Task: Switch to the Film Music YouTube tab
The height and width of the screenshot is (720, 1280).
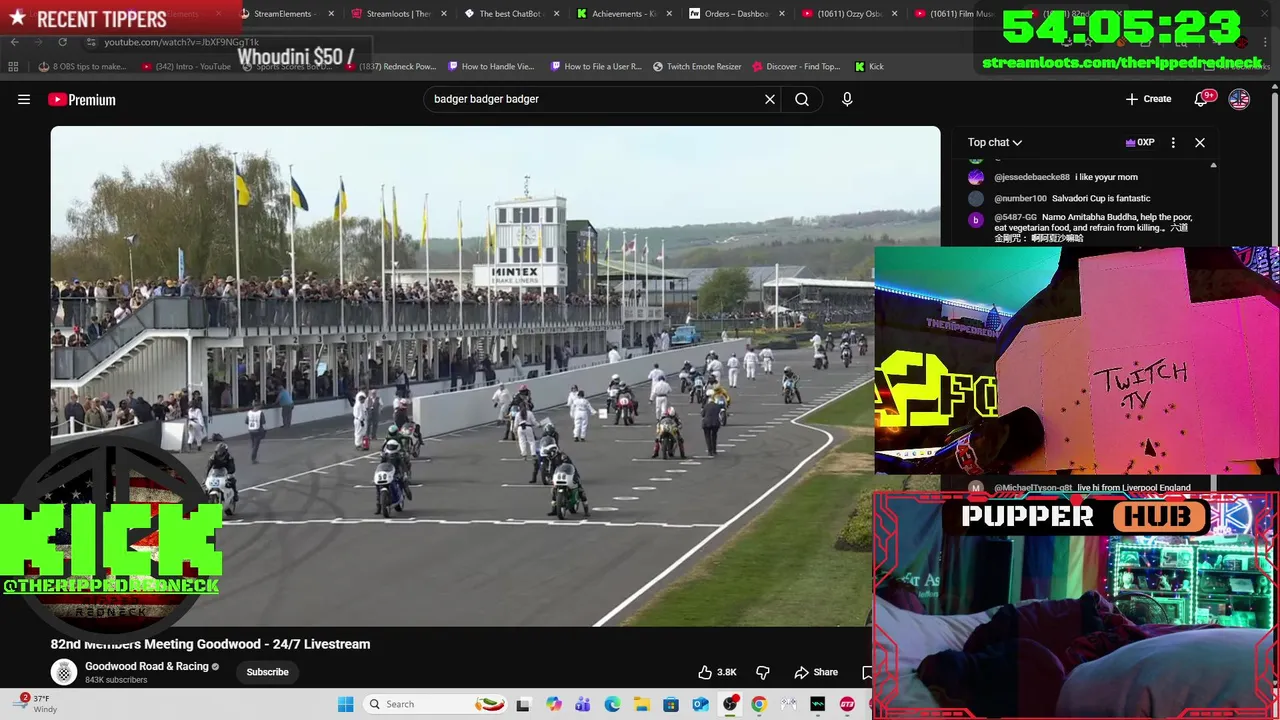Action: pyautogui.click(x=955, y=14)
